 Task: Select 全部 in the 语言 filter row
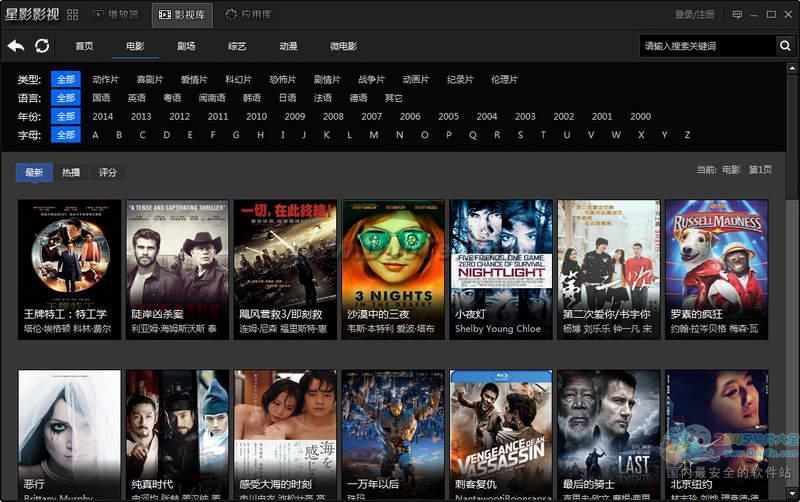66,97
